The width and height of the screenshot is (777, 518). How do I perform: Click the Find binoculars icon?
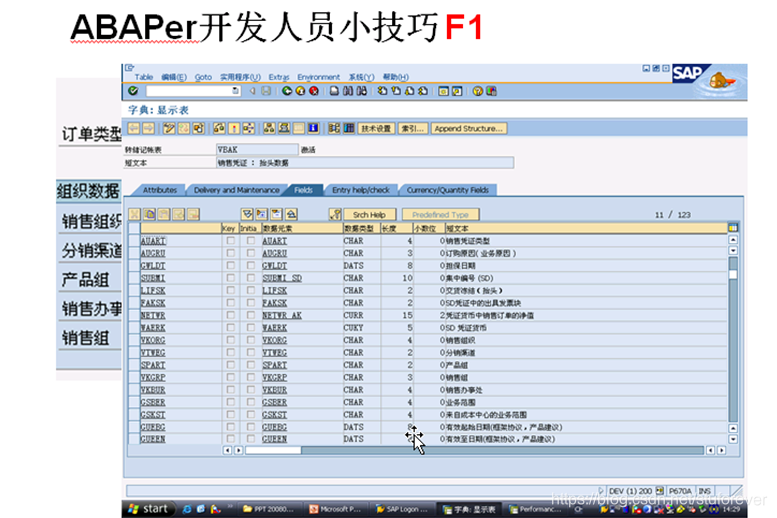point(348,91)
